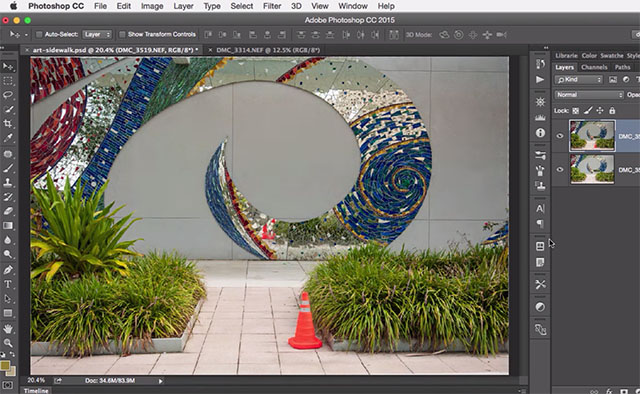Open the History panel icon
Image resolution: width=640 pixels, height=394 pixels.
pyautogui.click(x=540, y=64)
